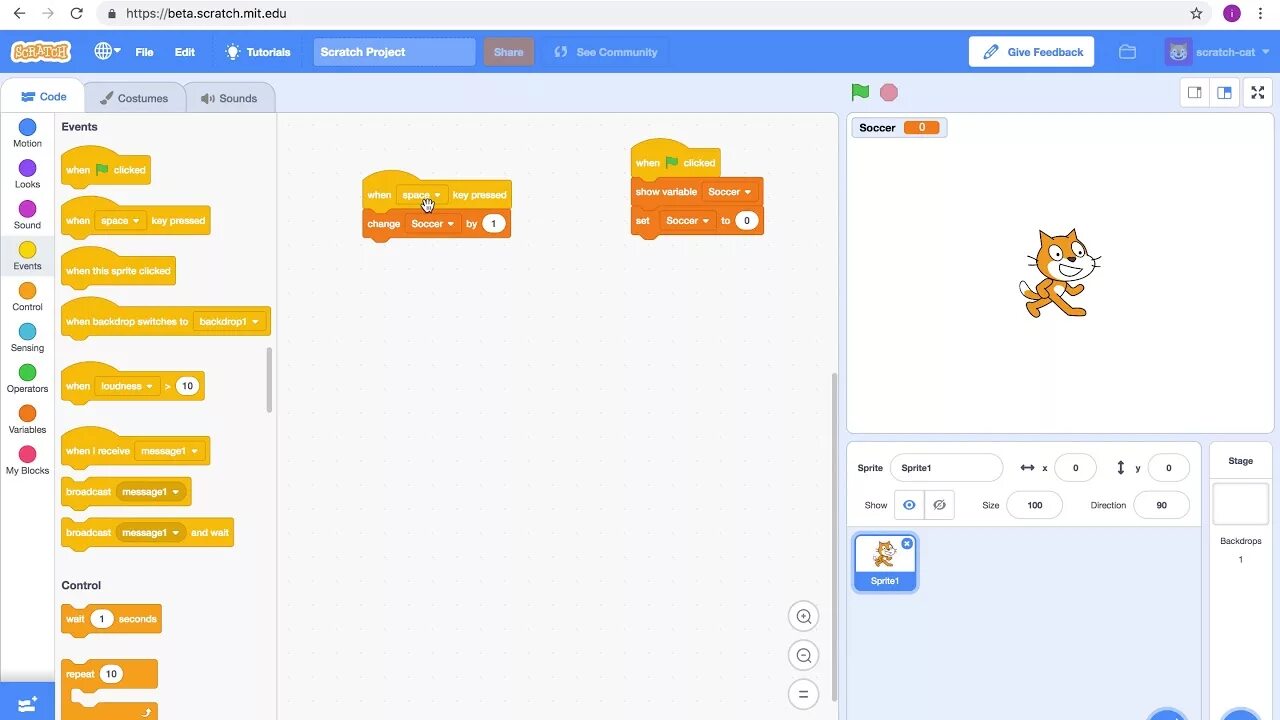Select the Variables category circle

pos(27,414)
